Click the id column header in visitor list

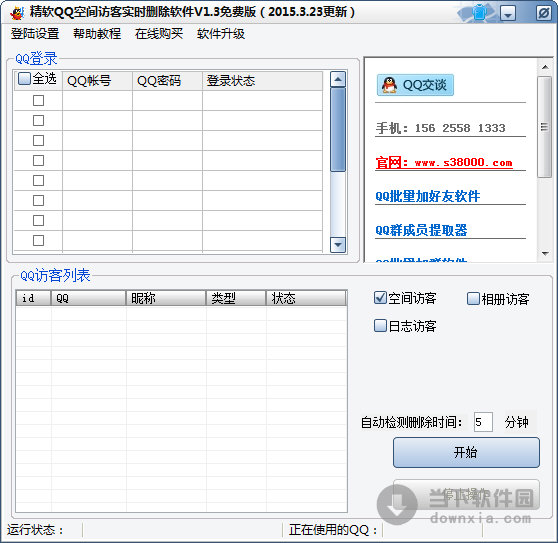pyautogui.click(x=33, y=298)
